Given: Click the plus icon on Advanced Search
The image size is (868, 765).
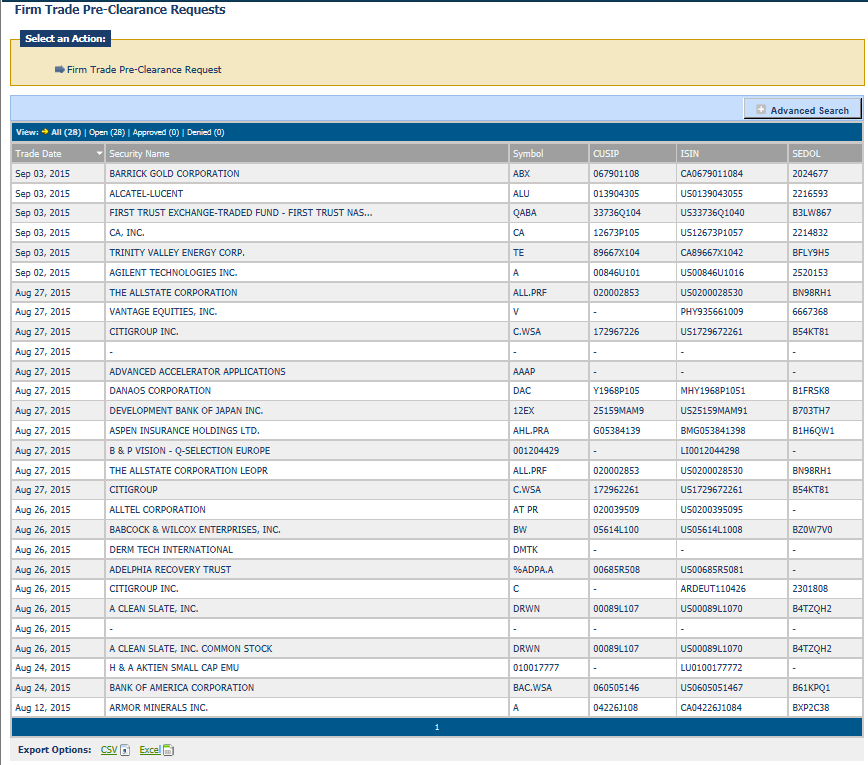Looking at the screenshot, I should tap(761, 110).
